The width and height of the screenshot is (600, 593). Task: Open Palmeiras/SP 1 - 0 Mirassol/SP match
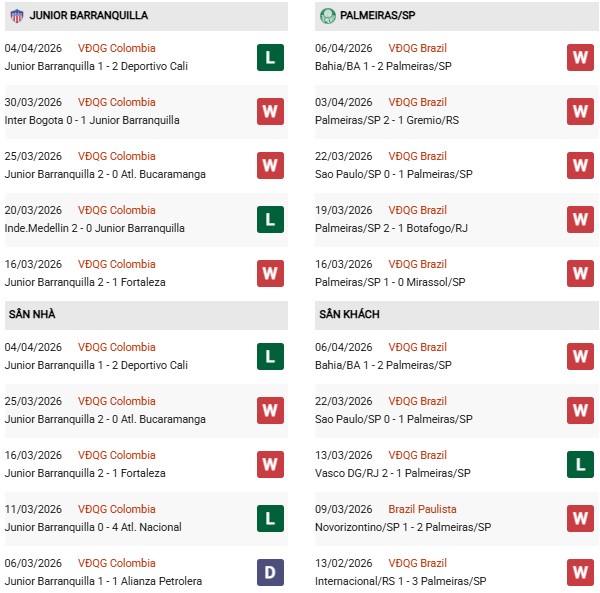pos(389,282)
